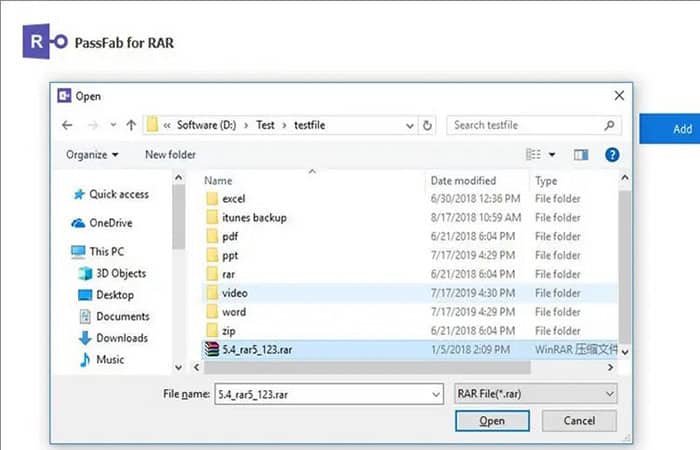Select the pdf folder
This screenshot has width=700, height=450.
click(x=410, y=236)
